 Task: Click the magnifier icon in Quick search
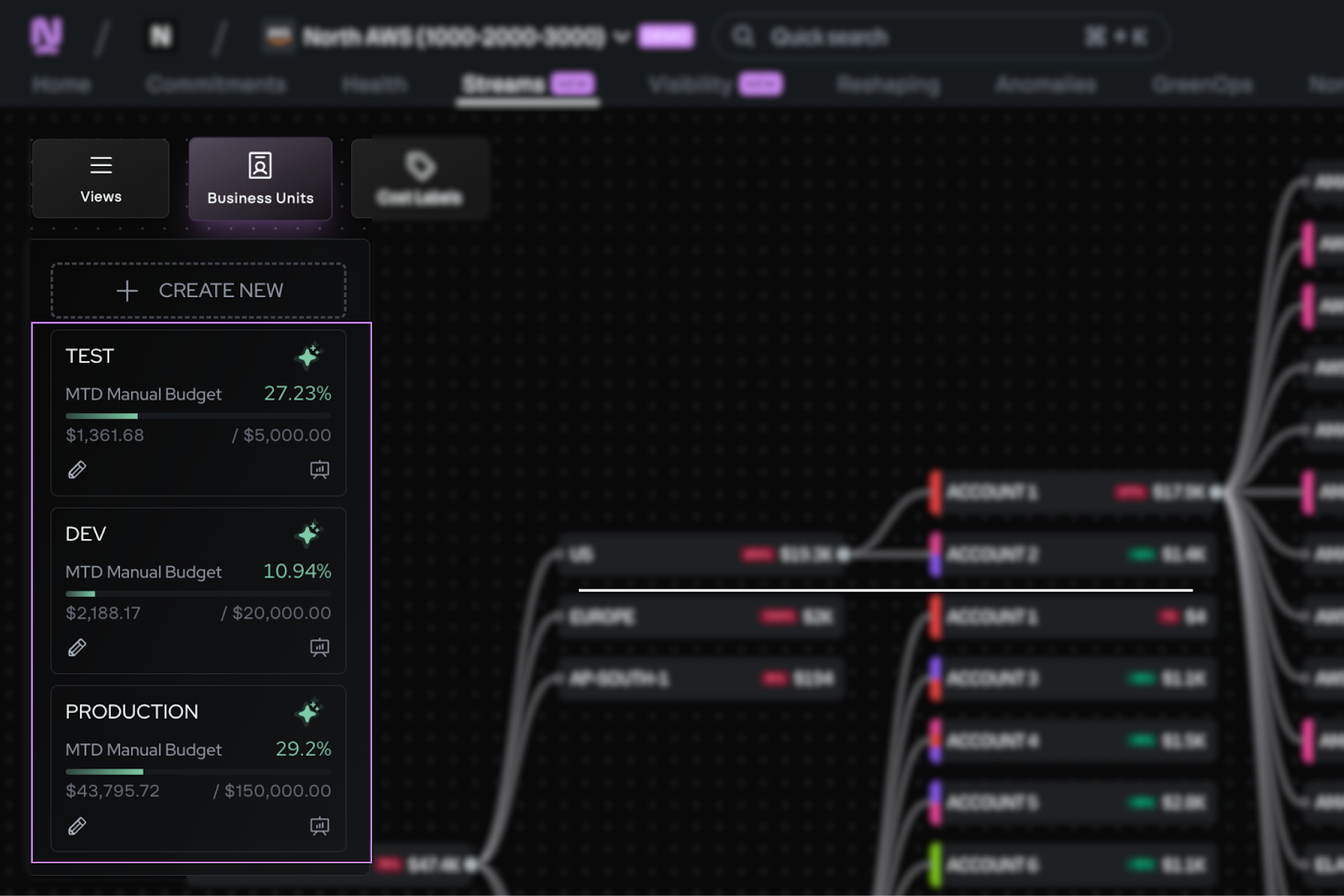pyautogui.click(x=743, y=36)
